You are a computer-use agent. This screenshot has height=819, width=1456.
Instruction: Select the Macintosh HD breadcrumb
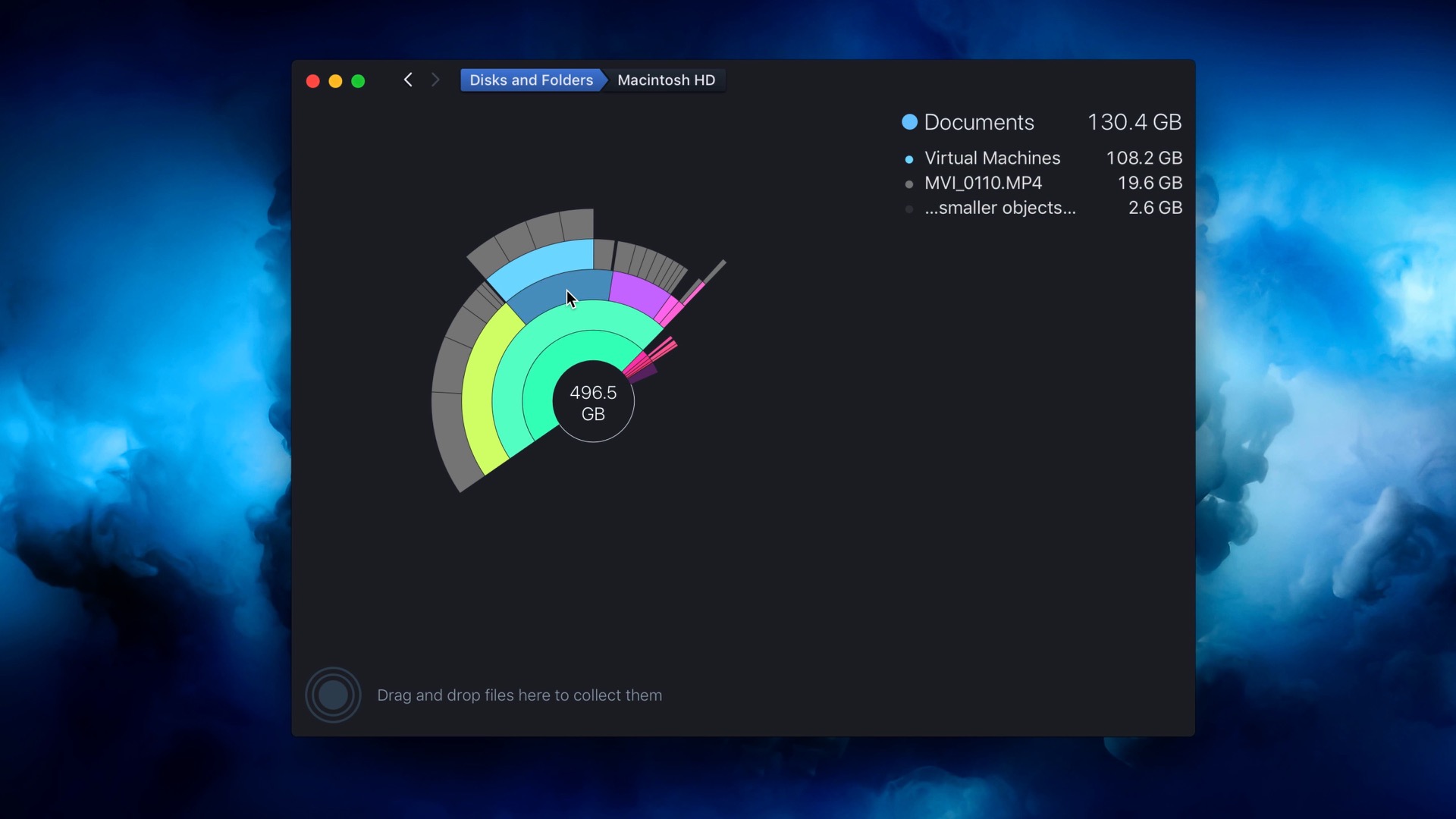point(666,80)
